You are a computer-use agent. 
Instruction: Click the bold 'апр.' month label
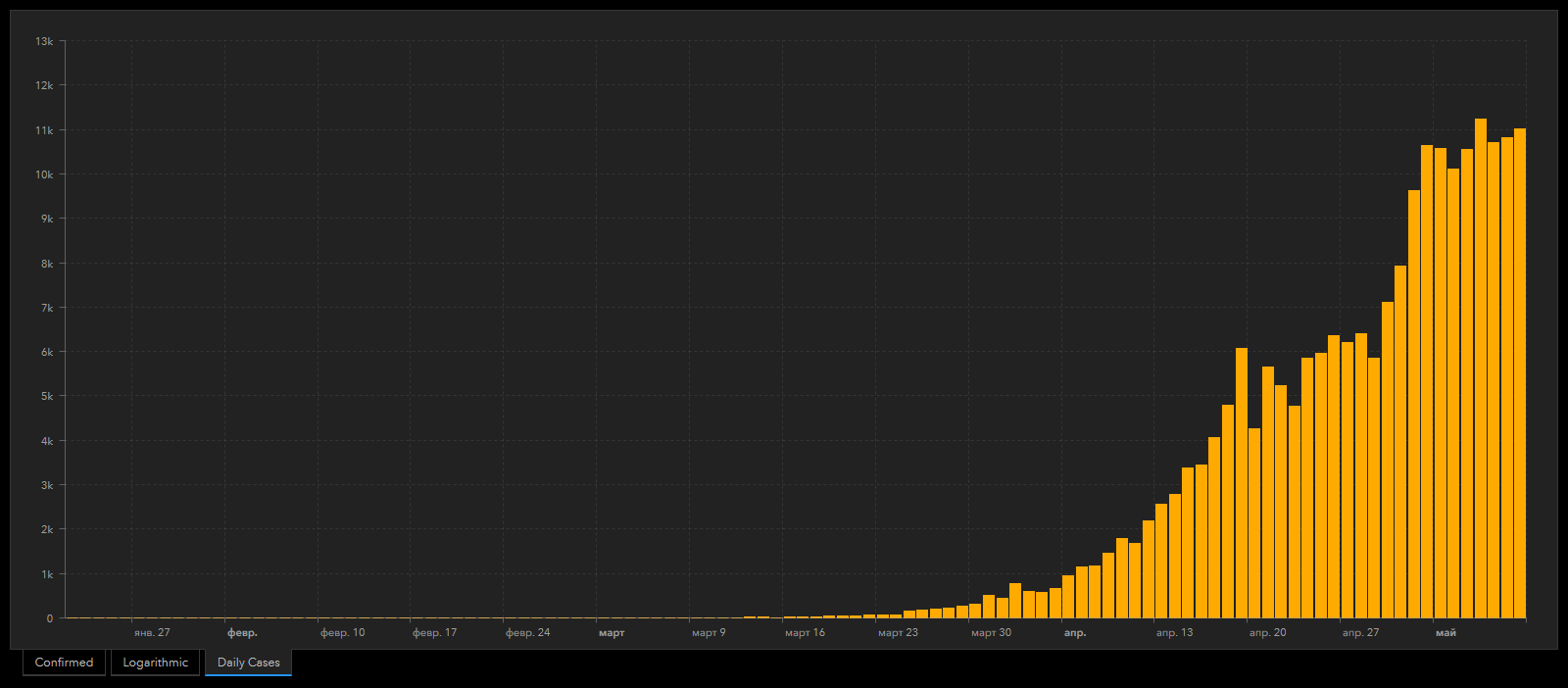click(1075, 633)
